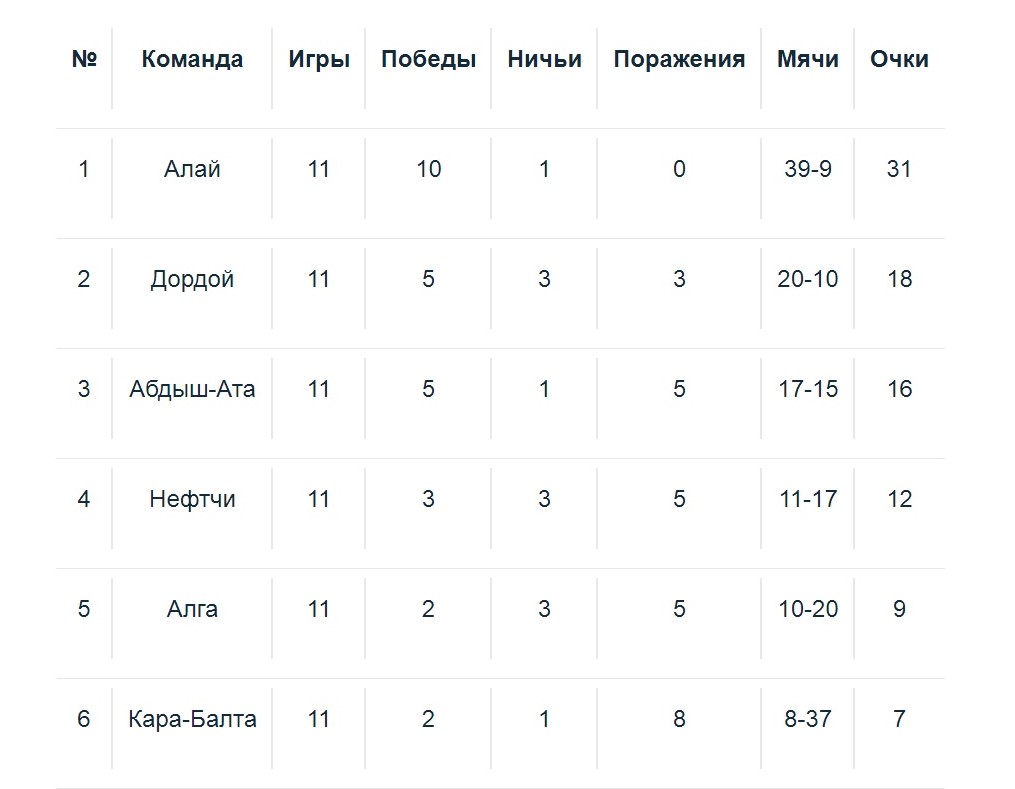Click Алай's goals value 39-9
The image size is (1015, 789).
808,169
